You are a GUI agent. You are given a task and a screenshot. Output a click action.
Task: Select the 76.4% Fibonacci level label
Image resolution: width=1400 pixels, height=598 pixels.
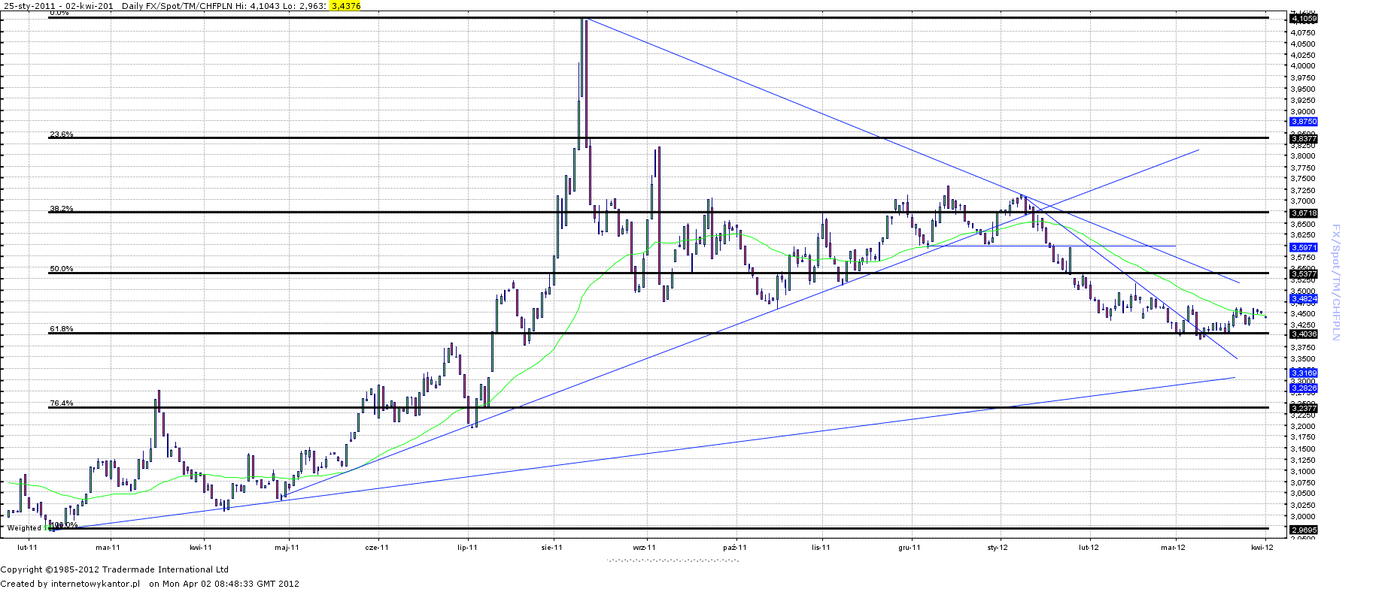(x=61, y=404)
